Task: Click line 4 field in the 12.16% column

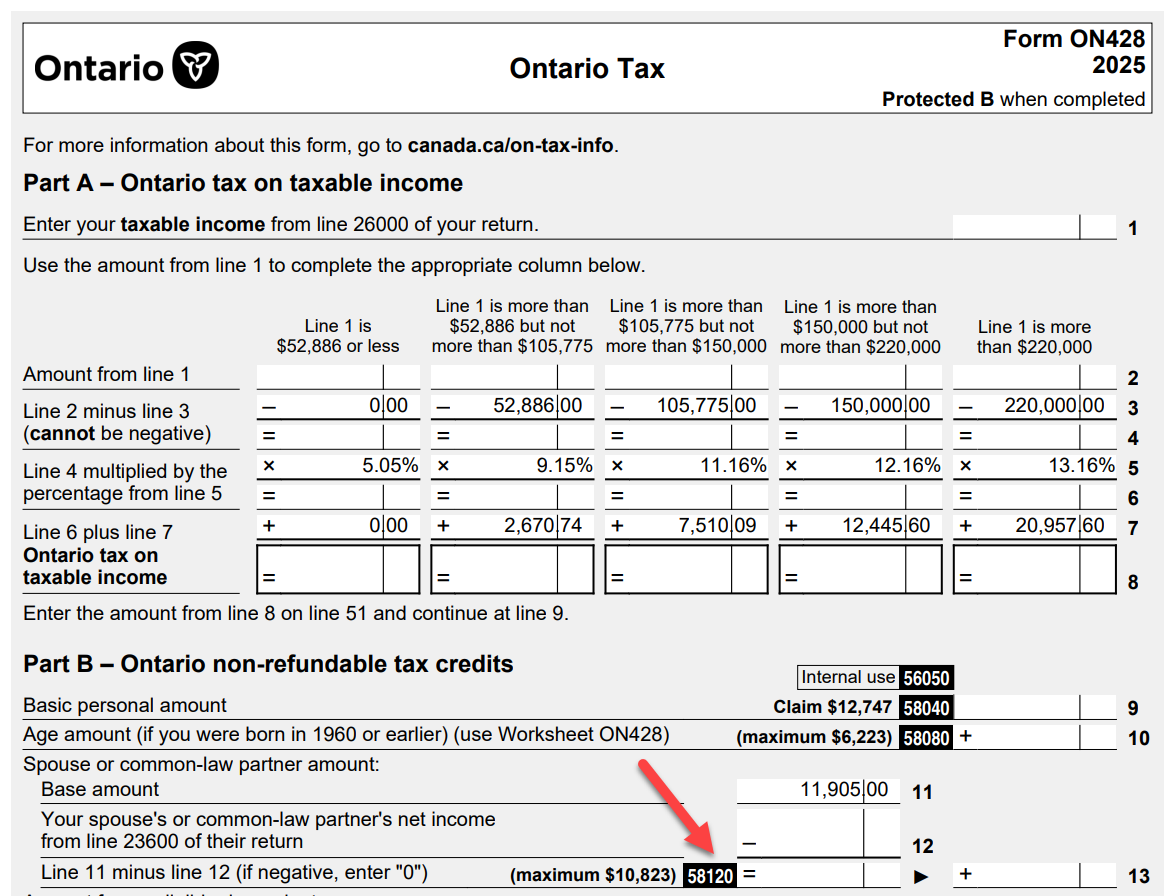Action: pyautogui.click(x=860, y=437)
